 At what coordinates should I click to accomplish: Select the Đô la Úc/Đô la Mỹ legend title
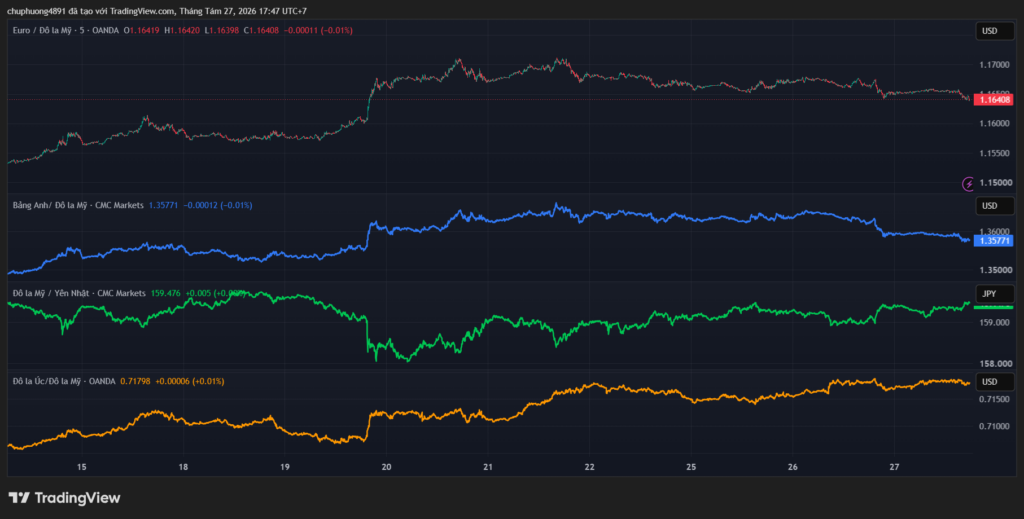[64, 381]
